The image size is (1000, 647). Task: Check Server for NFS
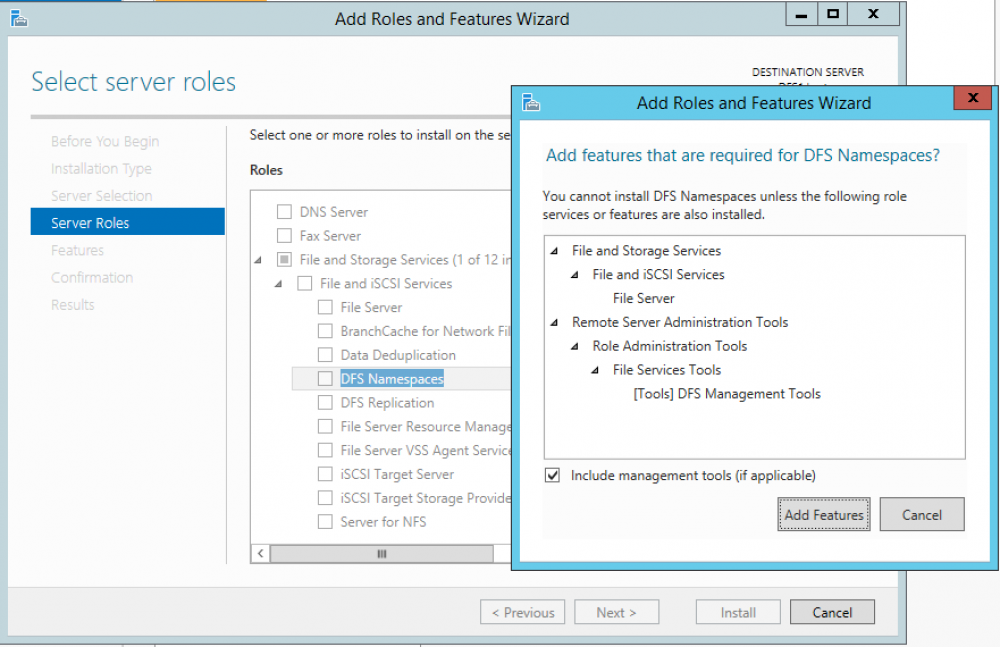[x=324, y=521]
